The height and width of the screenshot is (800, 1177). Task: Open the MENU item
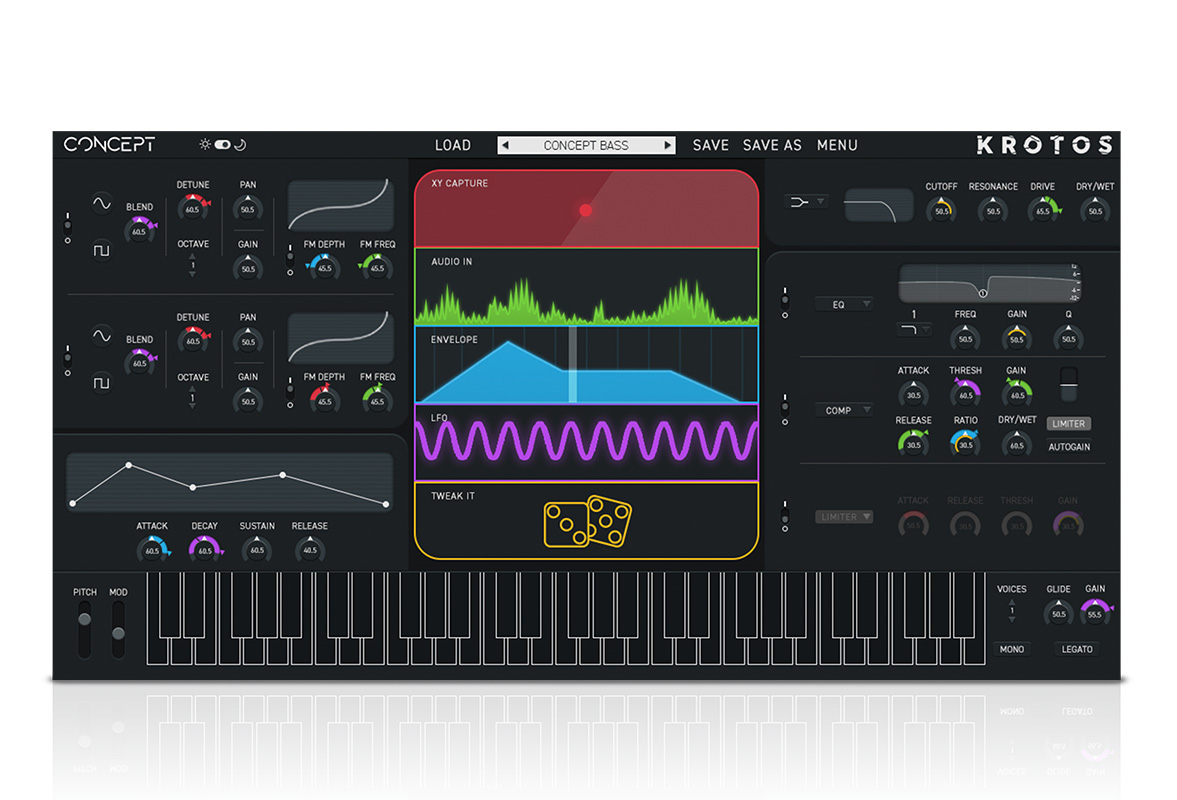click(837, 145)
